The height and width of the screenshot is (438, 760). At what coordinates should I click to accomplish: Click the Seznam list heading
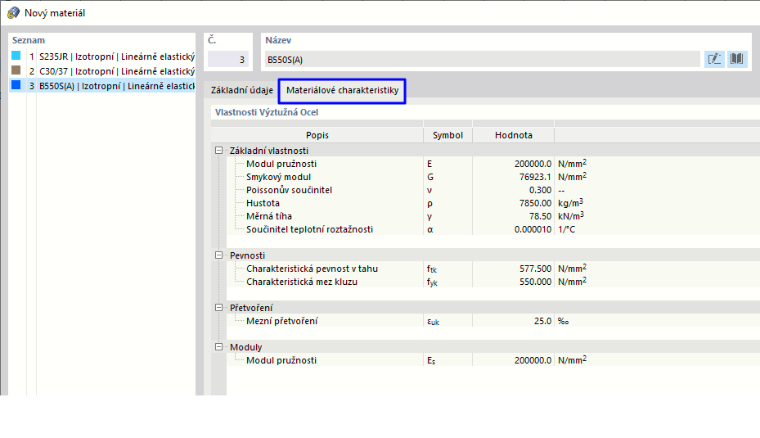pos(29,40)
